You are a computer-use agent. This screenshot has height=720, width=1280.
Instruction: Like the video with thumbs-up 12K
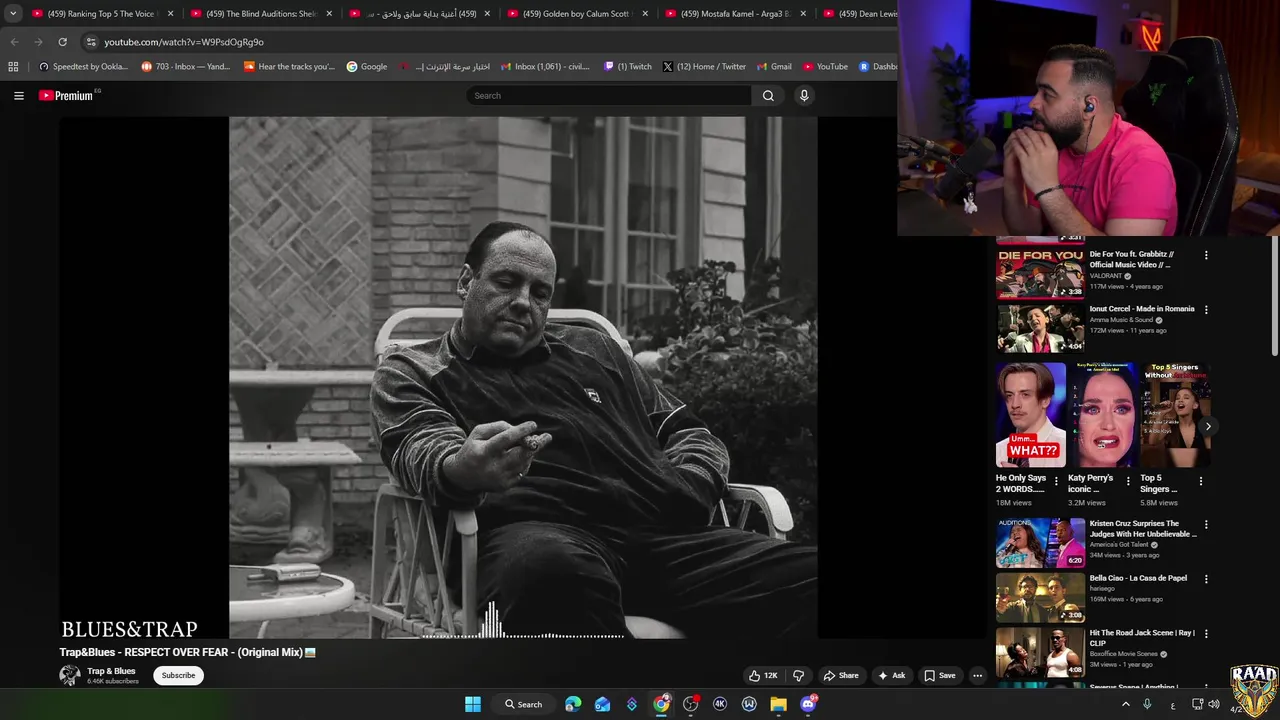pos(763,676)
